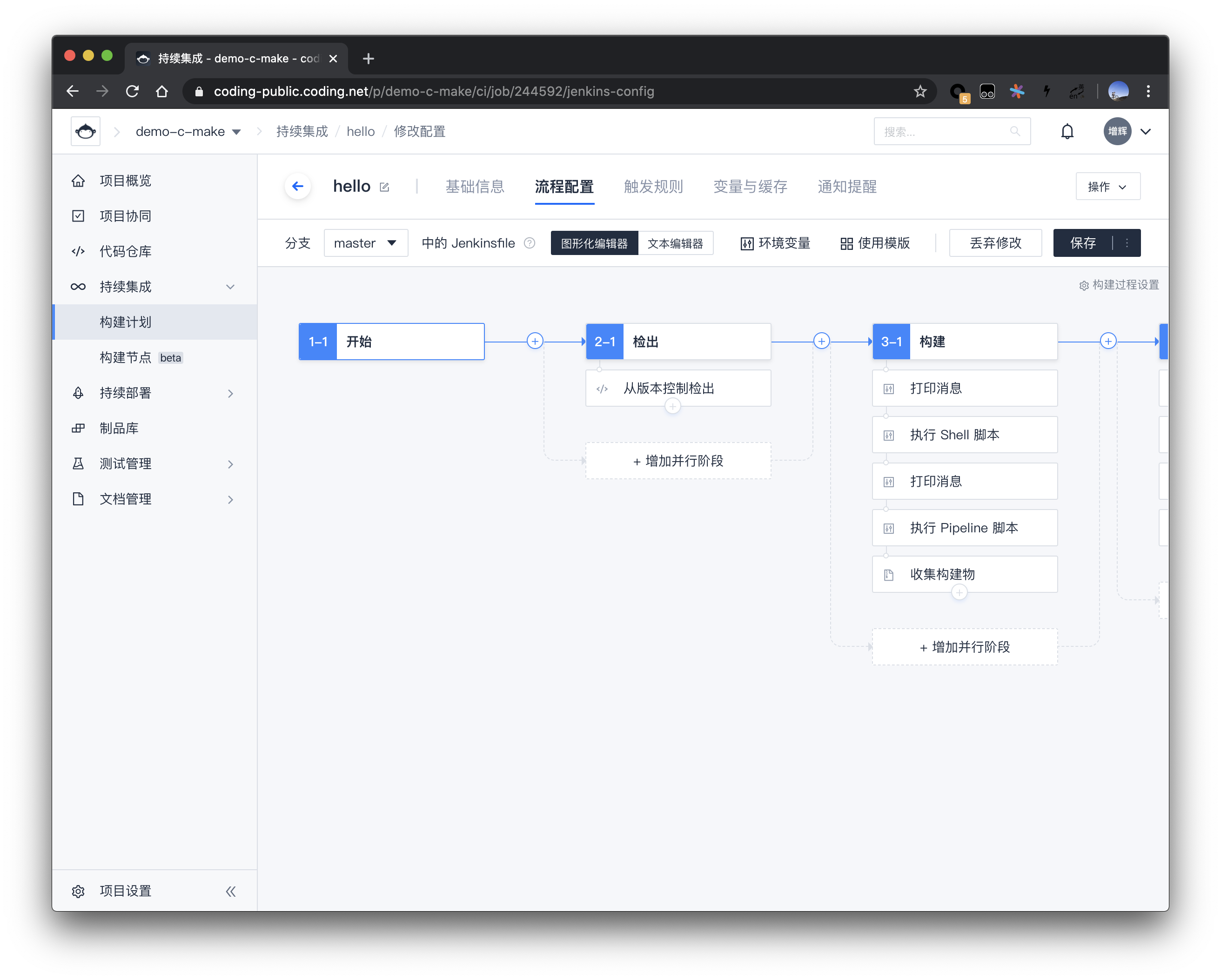The height and width of the screenshot is (980, 1221).
Task: Click the Coding monkey logo home icon
Action: coord(86,131)
